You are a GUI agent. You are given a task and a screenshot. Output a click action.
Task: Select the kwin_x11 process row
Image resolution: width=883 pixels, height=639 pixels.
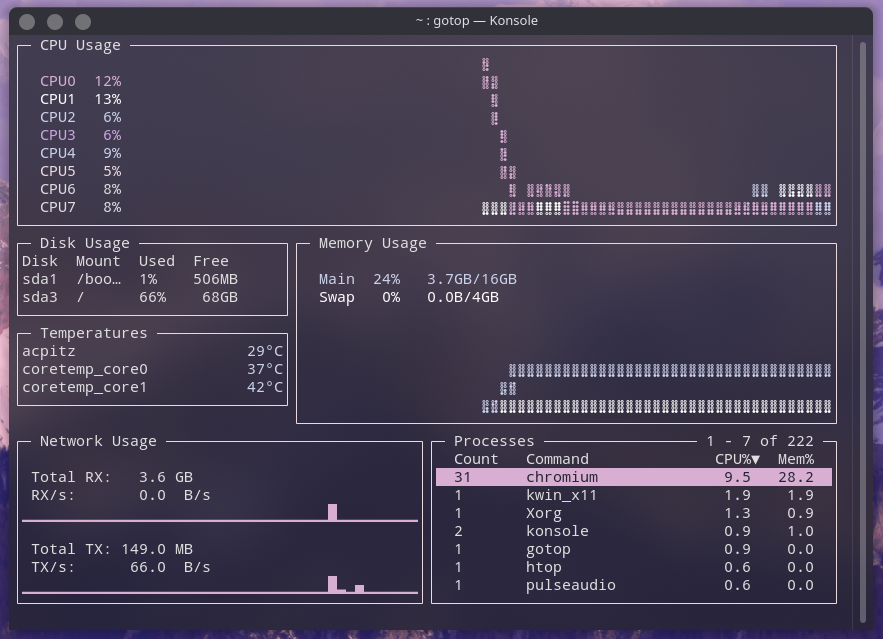tap(634, 495)
